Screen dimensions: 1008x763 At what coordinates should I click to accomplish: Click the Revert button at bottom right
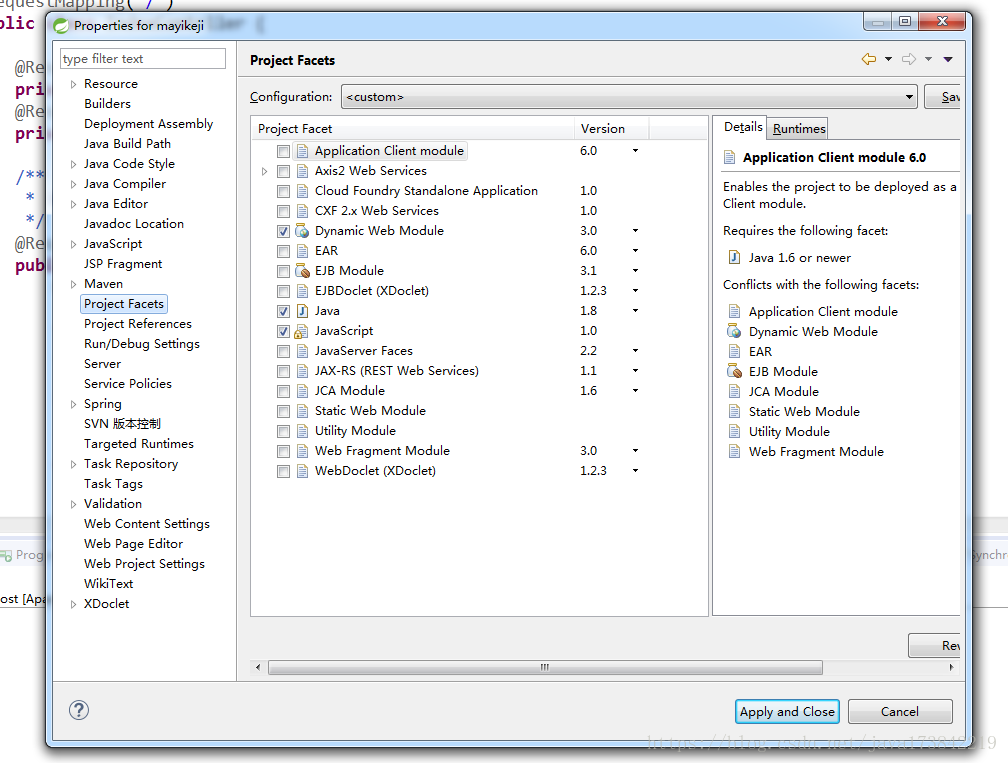934,645
